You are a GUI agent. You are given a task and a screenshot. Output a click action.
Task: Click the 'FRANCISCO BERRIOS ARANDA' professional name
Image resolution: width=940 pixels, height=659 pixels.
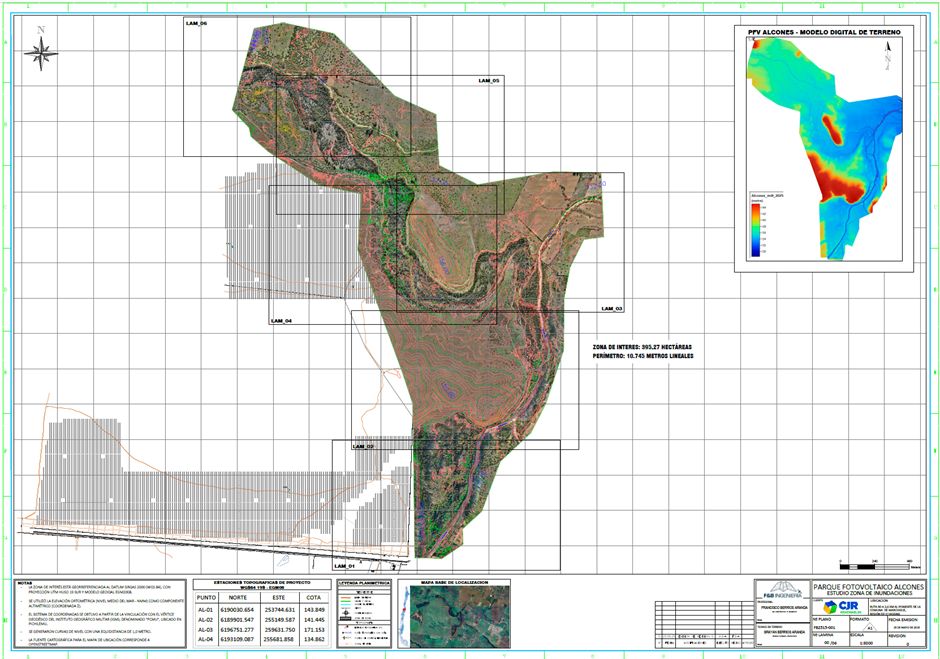click(784, 607)
